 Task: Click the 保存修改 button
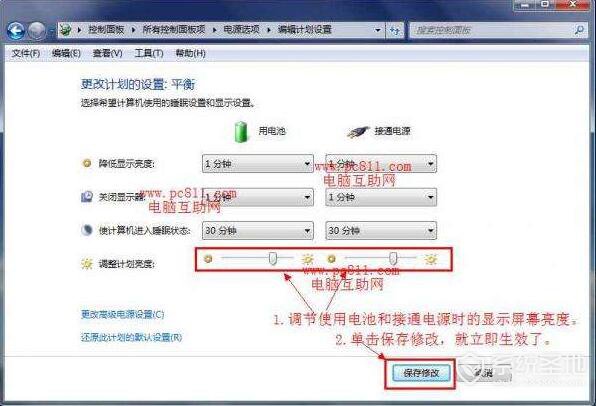pyautogui.click(x=421, y=373)
